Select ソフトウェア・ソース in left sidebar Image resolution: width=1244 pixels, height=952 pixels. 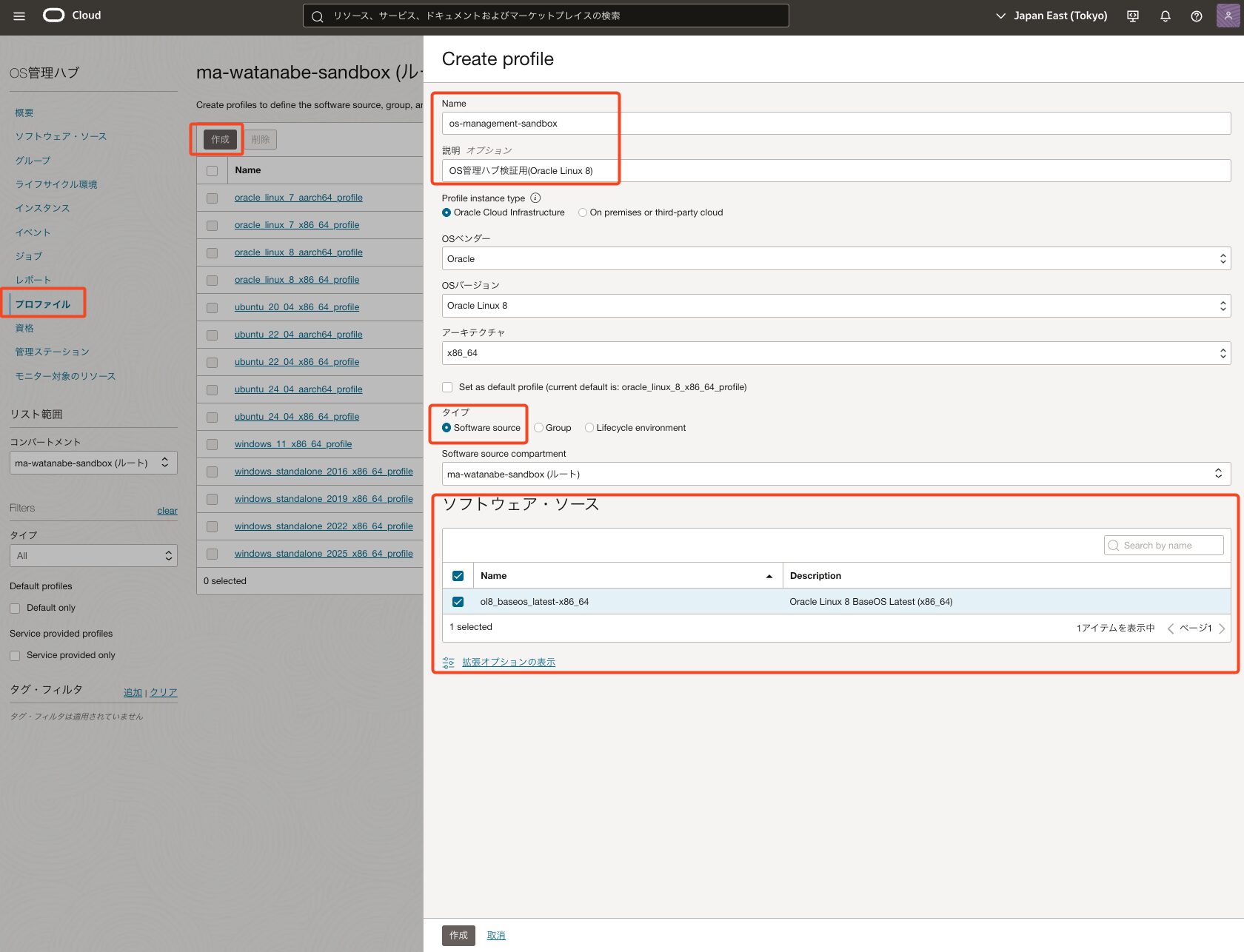(61, 136)
